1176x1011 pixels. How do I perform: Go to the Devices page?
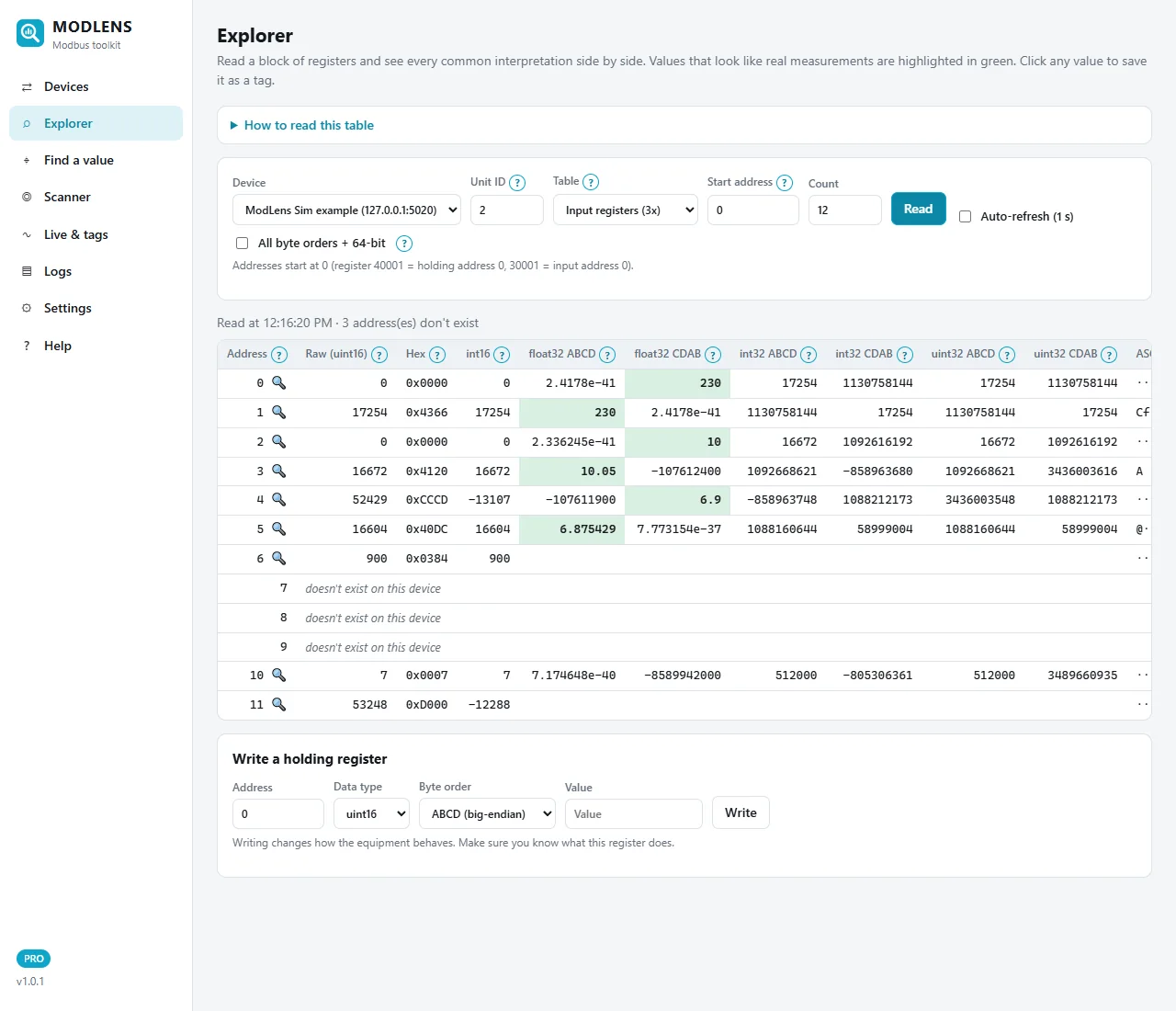pos(96,86)
